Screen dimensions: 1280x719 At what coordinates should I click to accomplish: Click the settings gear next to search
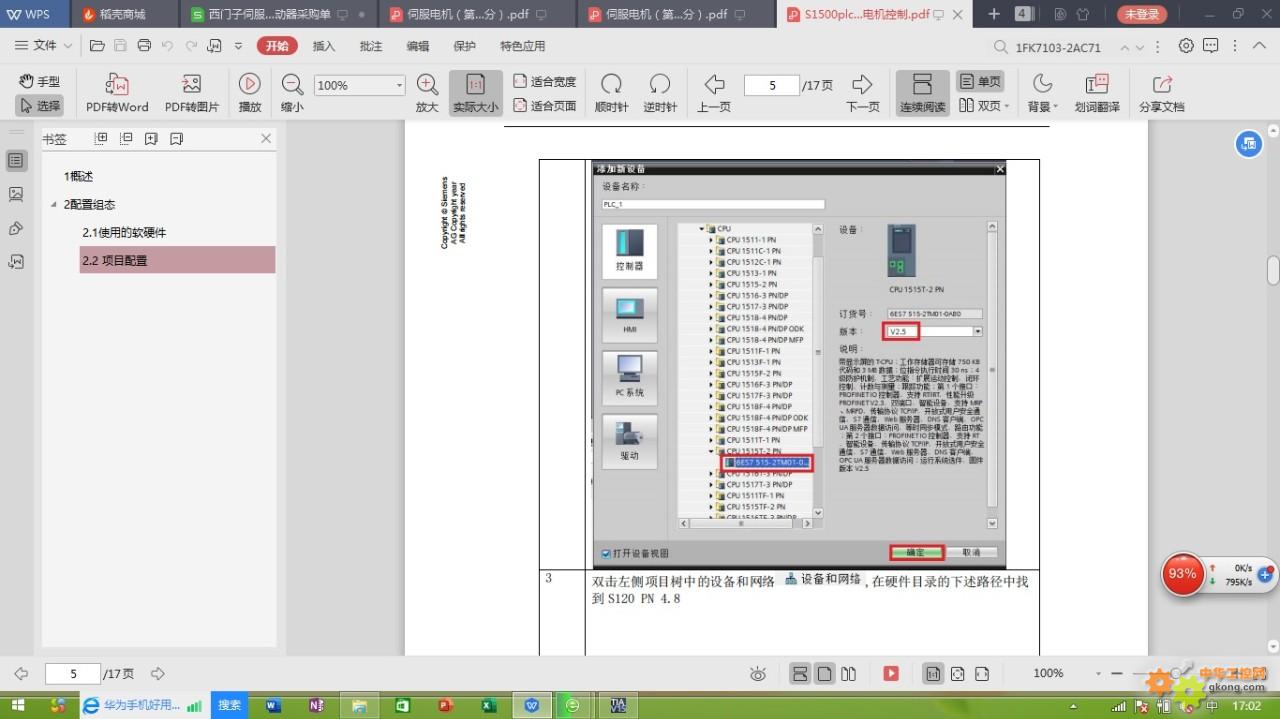point(1186,46)
